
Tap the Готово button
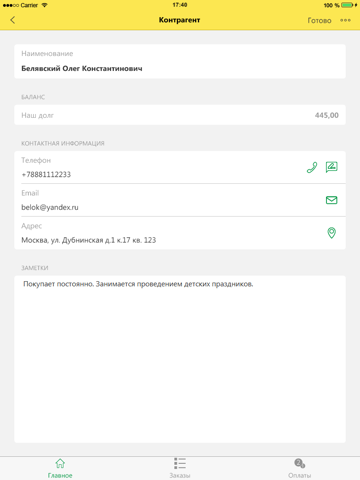pyautogui.click(x=319, y=21)
